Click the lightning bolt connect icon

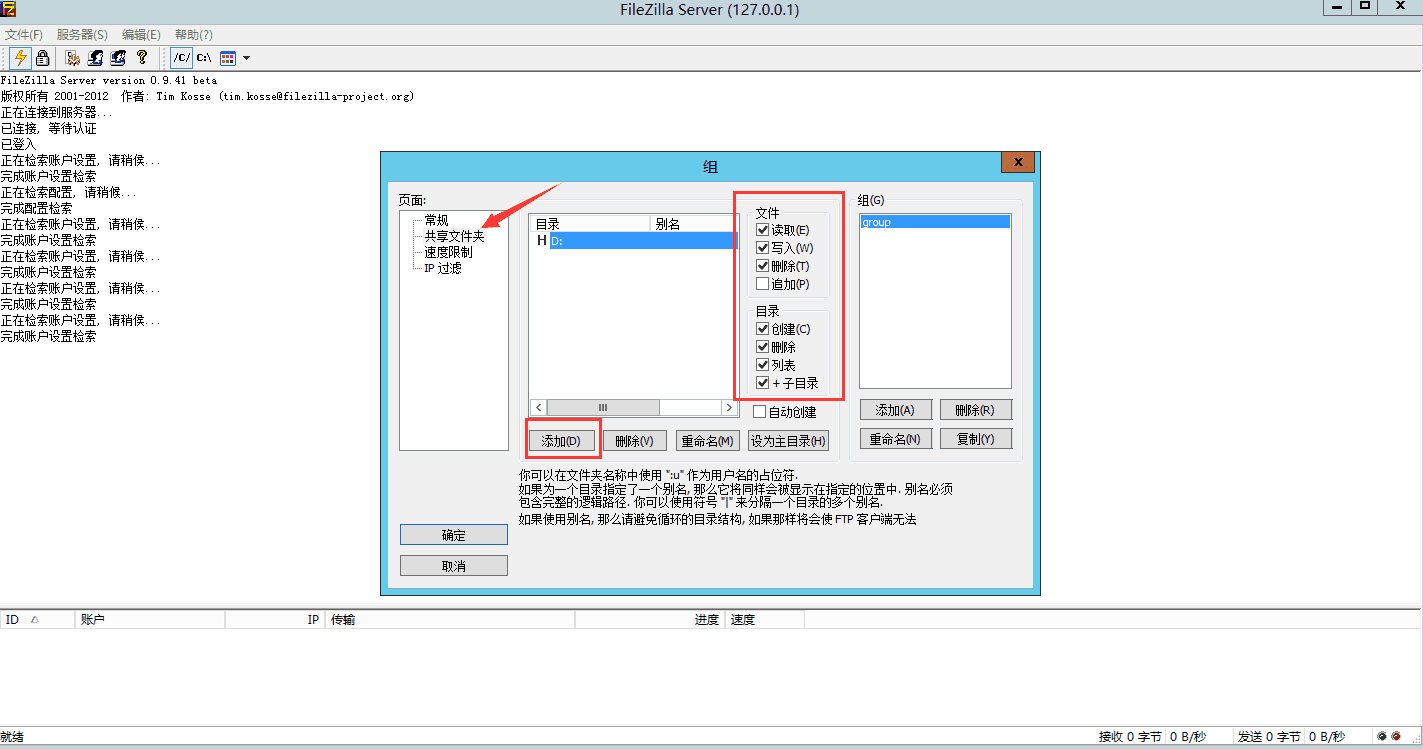click(x=20, y=58)
